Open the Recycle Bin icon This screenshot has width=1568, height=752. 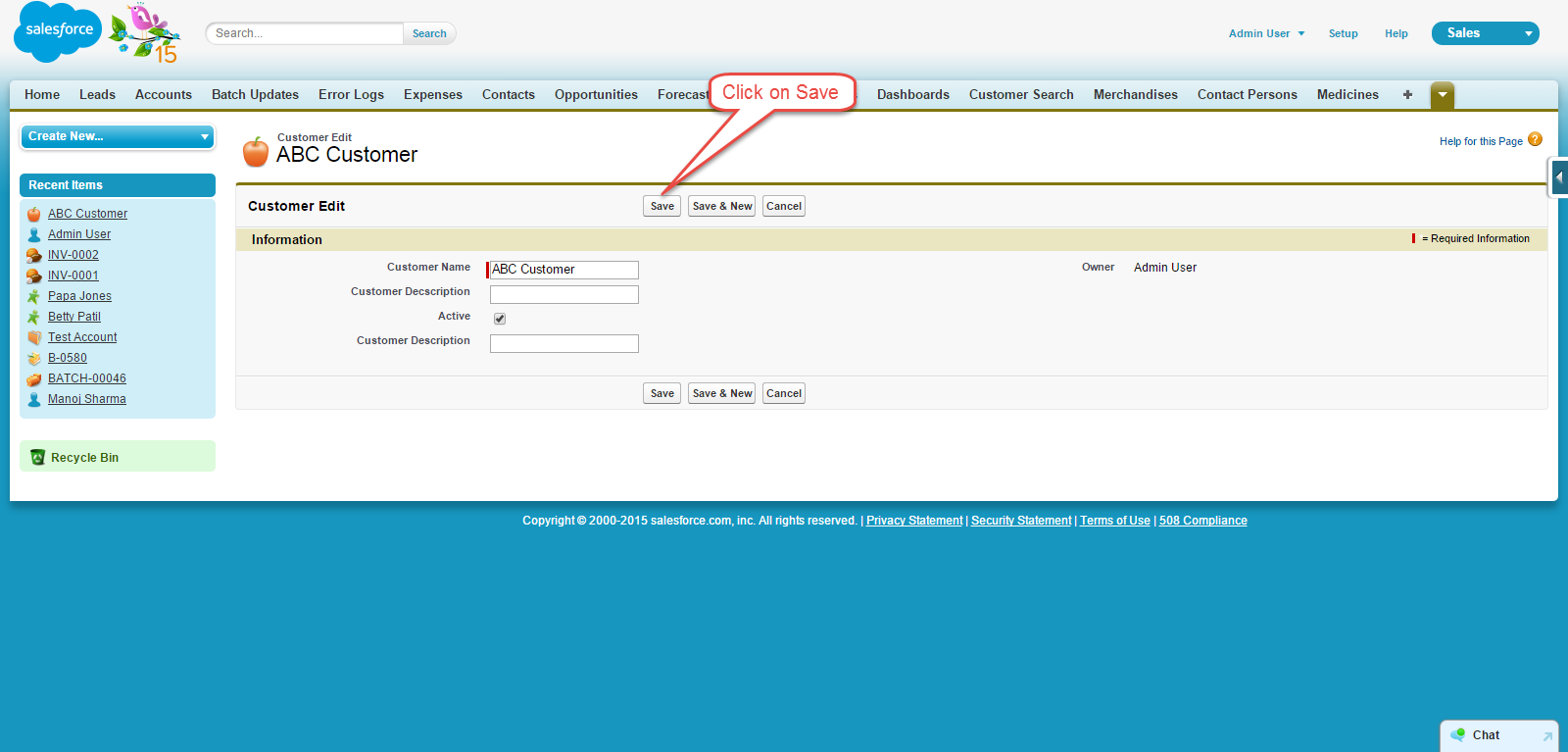click(38, 457)
